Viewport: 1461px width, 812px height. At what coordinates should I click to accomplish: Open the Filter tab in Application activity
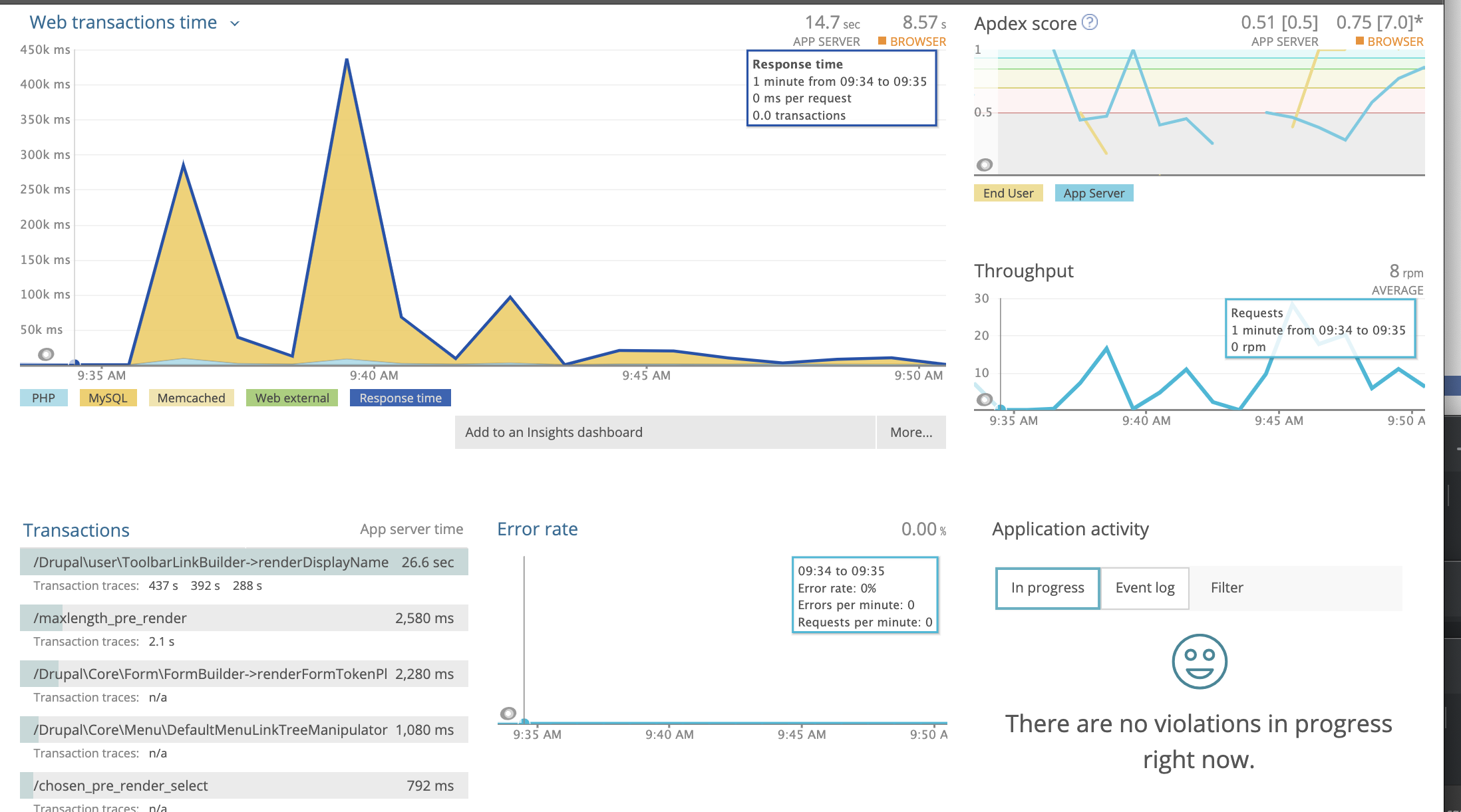tap(1226, 588)
